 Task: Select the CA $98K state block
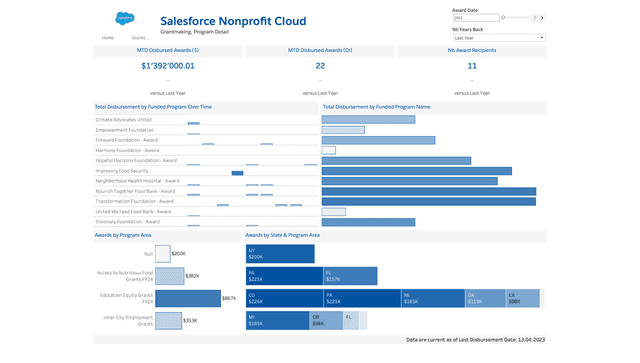click(x=523, y=298)
